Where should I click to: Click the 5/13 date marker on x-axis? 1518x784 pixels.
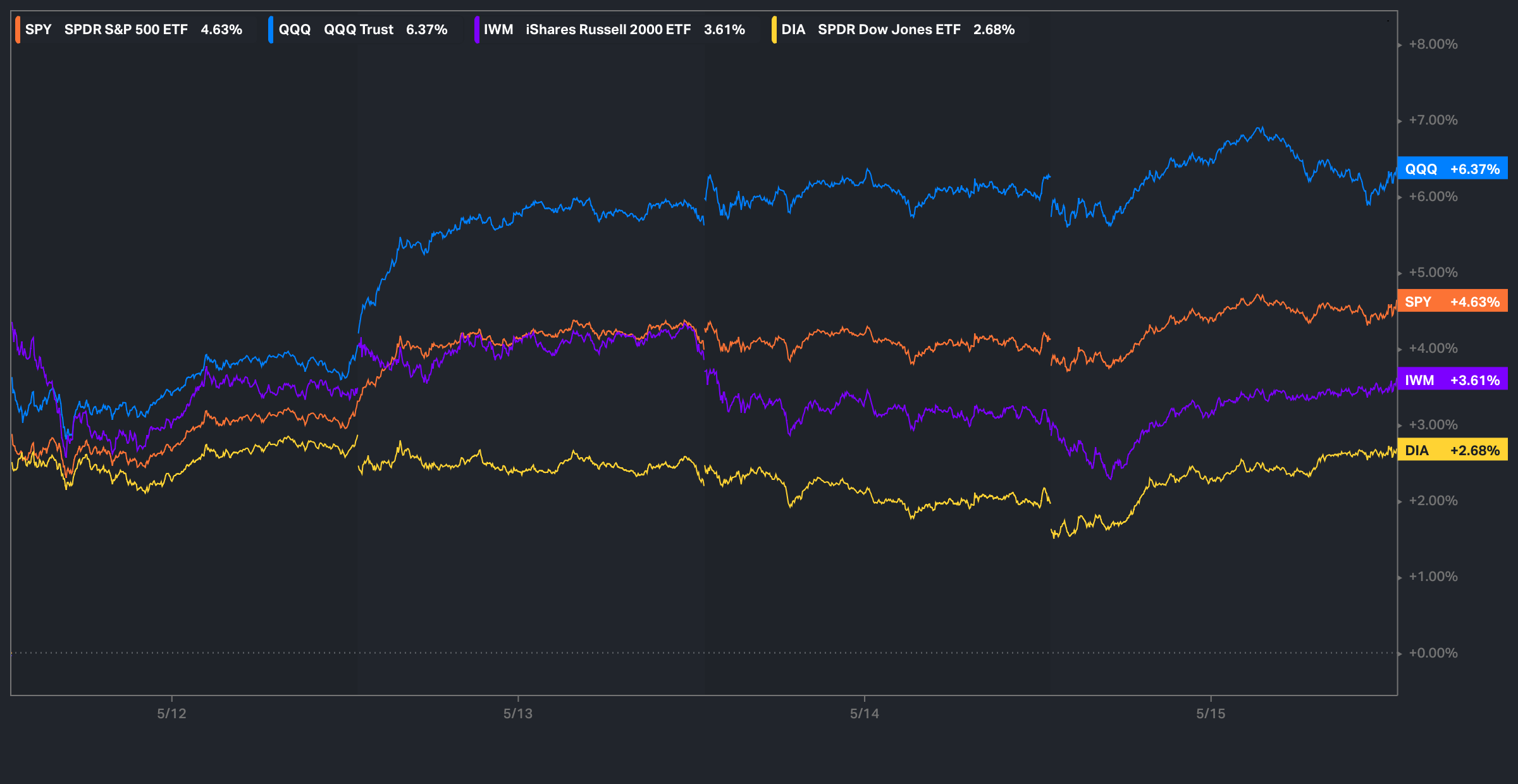pyautogui.click(x=517, y=714)
